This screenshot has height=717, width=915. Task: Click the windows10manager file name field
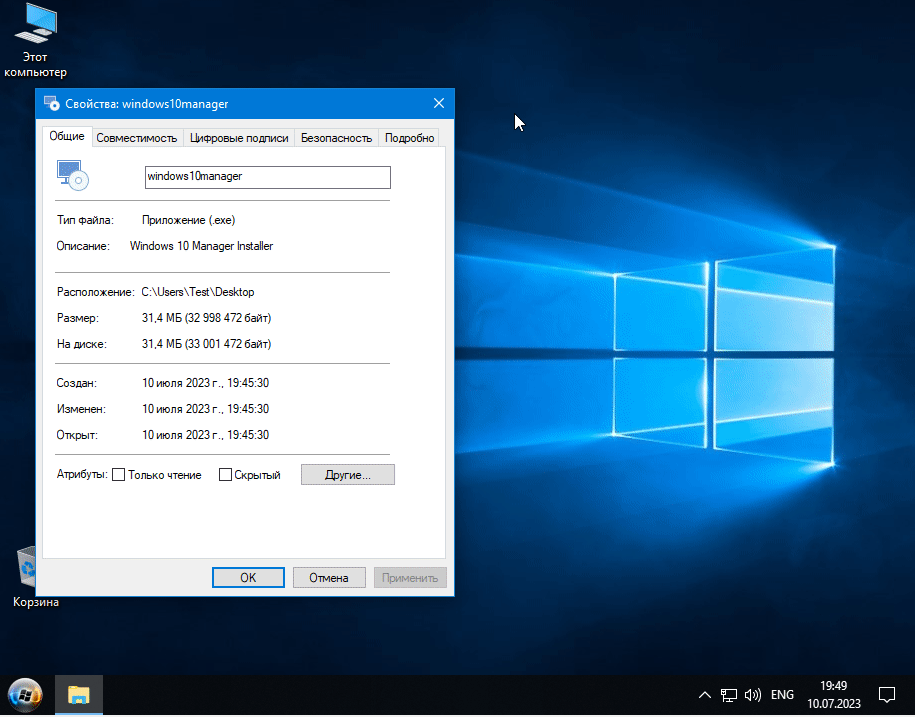point(268,177)
